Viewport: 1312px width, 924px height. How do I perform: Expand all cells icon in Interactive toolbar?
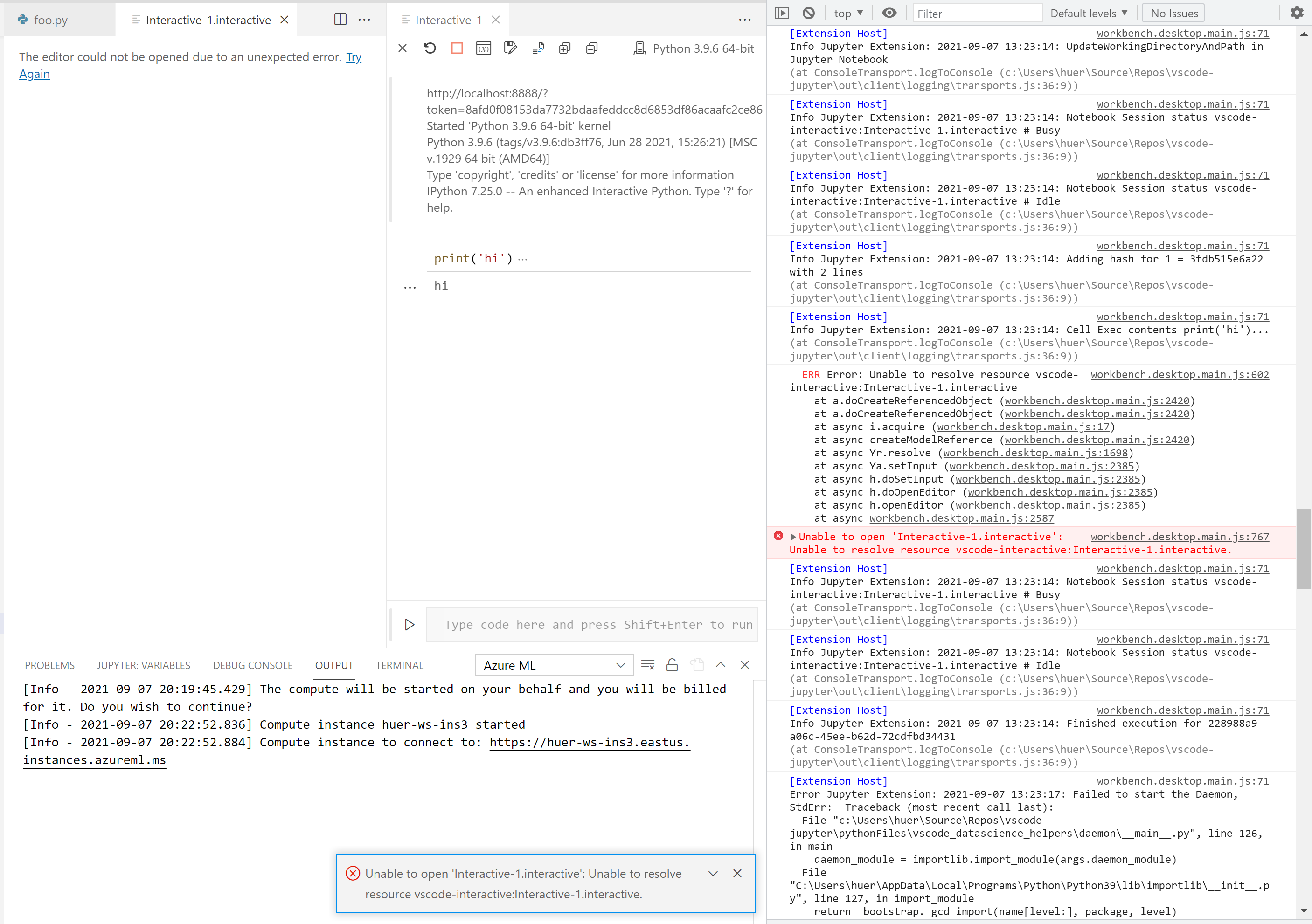click(564, 48)
